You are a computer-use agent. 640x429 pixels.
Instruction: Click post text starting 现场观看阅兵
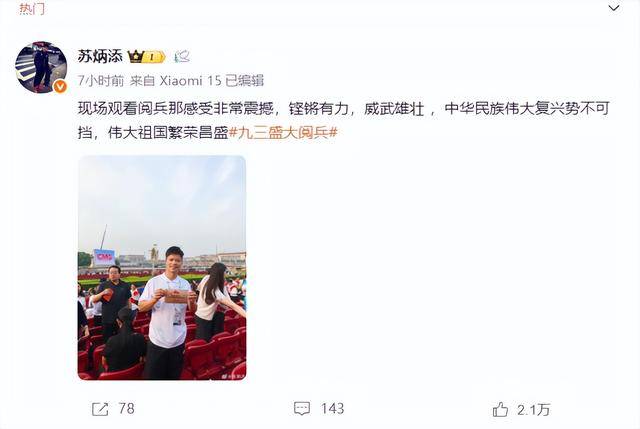coord(343,109)
